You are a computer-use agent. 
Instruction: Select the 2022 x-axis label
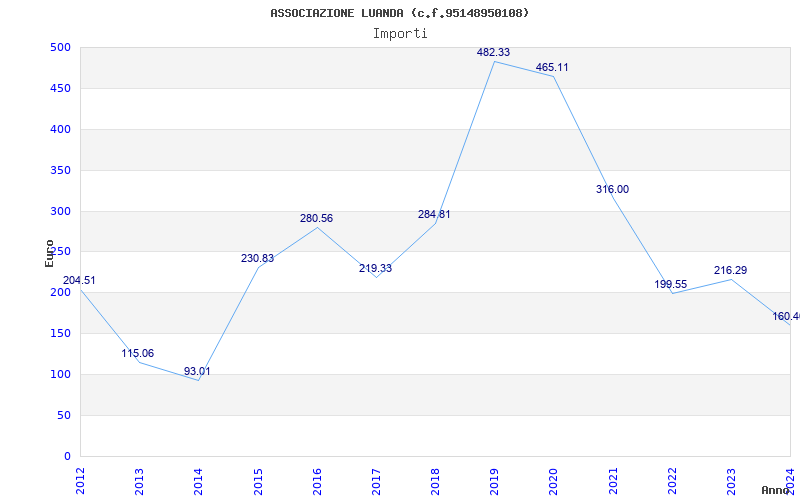click(672, 481)
